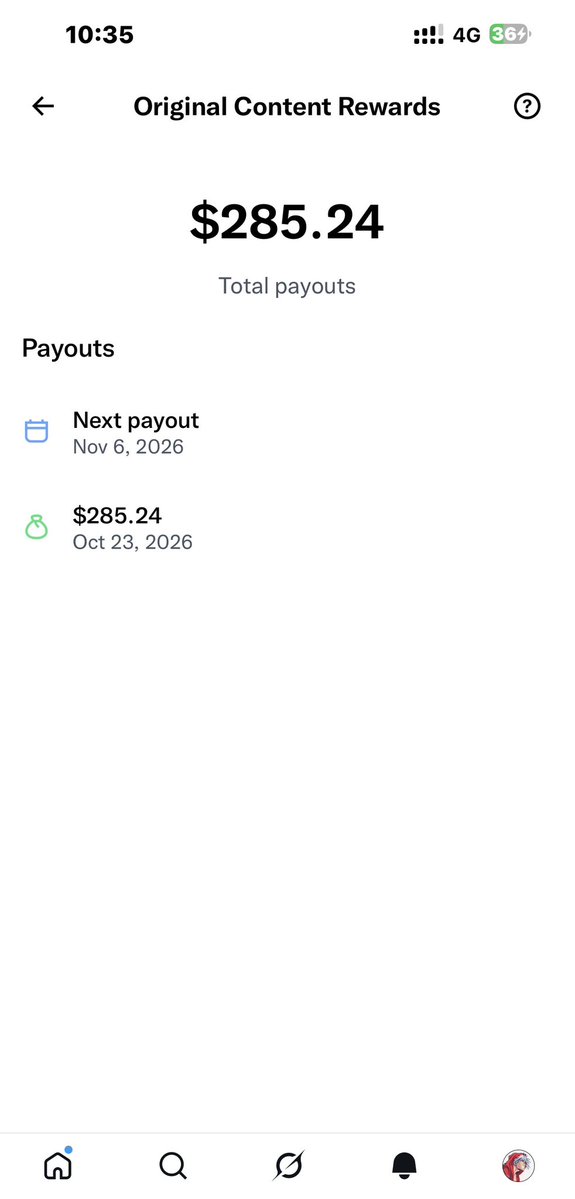Tap the 10:35 clock in status bar
Image resolution: width=575 pixels, height=1199 pixels.
[99, 34]
